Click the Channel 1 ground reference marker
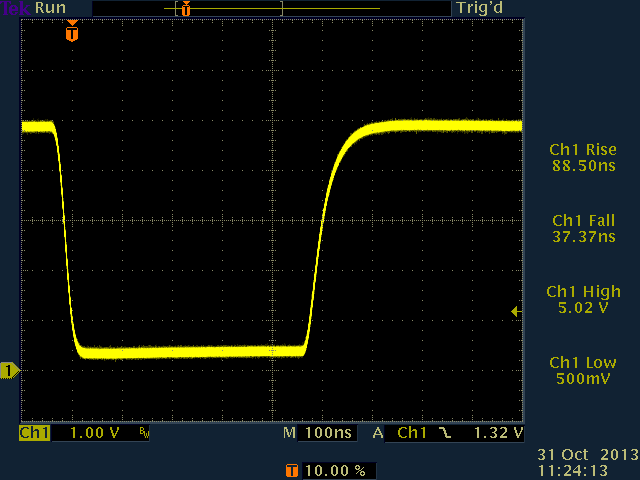Image resolution: width=640 pixels, height=480 pixels. [x=9, y=371]
